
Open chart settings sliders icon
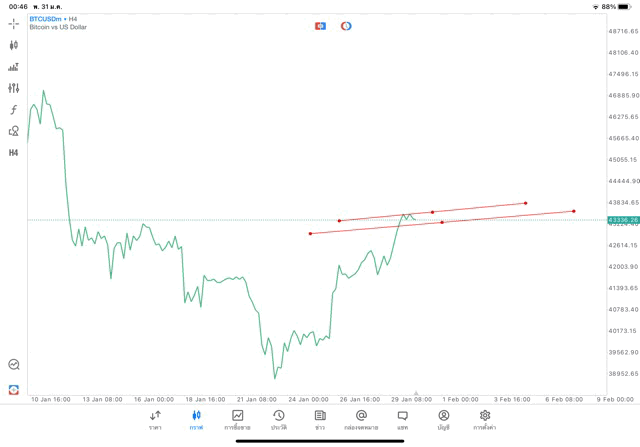point(14,88)
